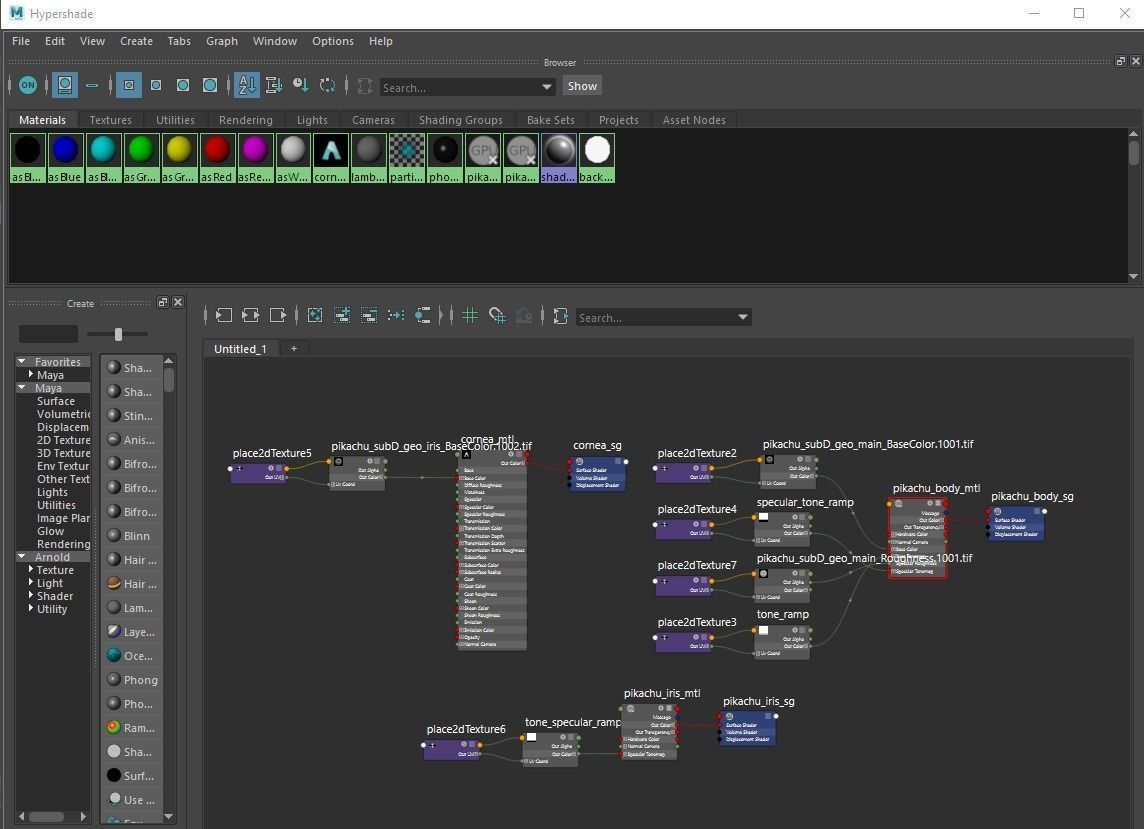Open the Create menu
Screen dimensions: 1144x829
(136, 41)
